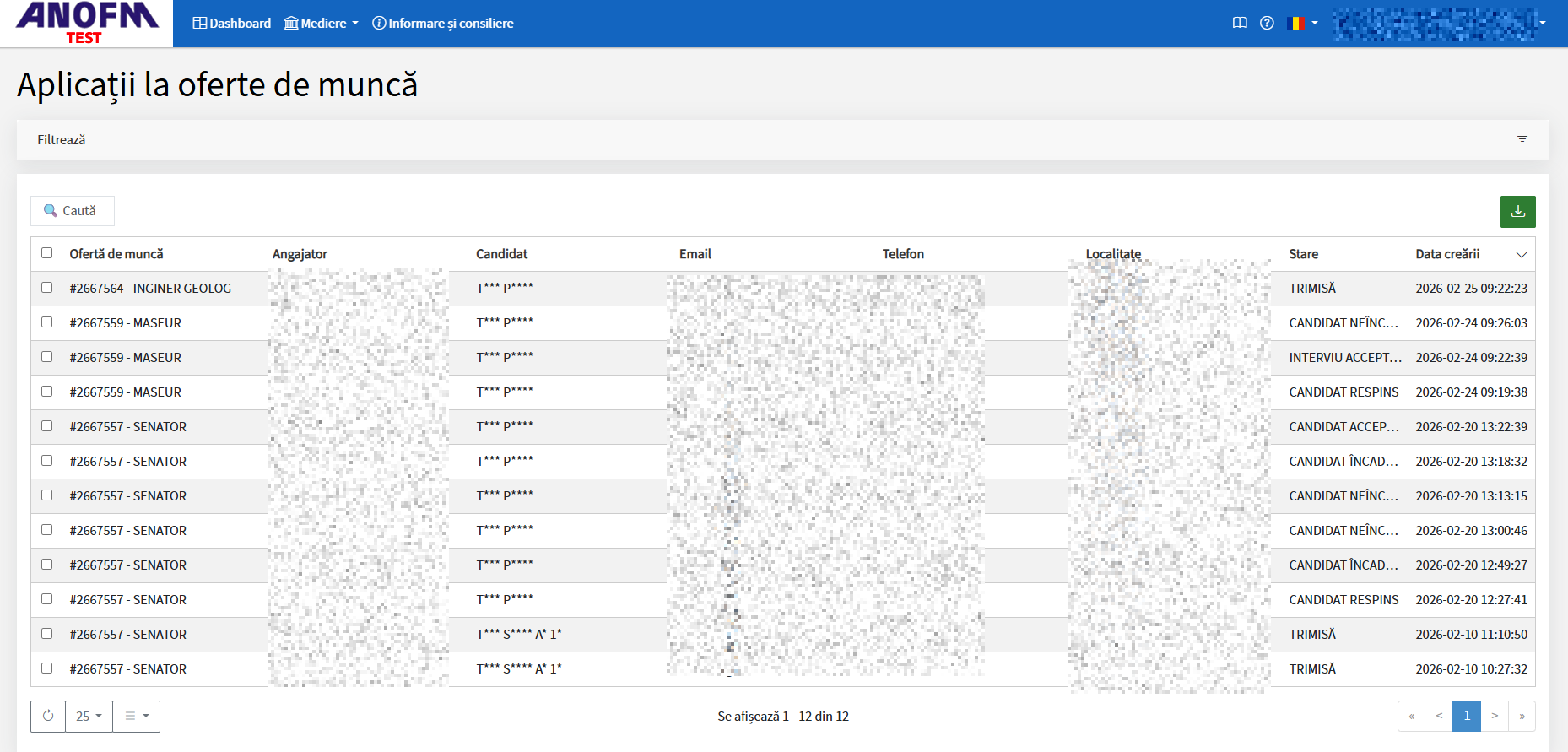1568x752 pixels.
Task: Open the 25 rows-per-page dropdown
Action: (x=89, y=716)
